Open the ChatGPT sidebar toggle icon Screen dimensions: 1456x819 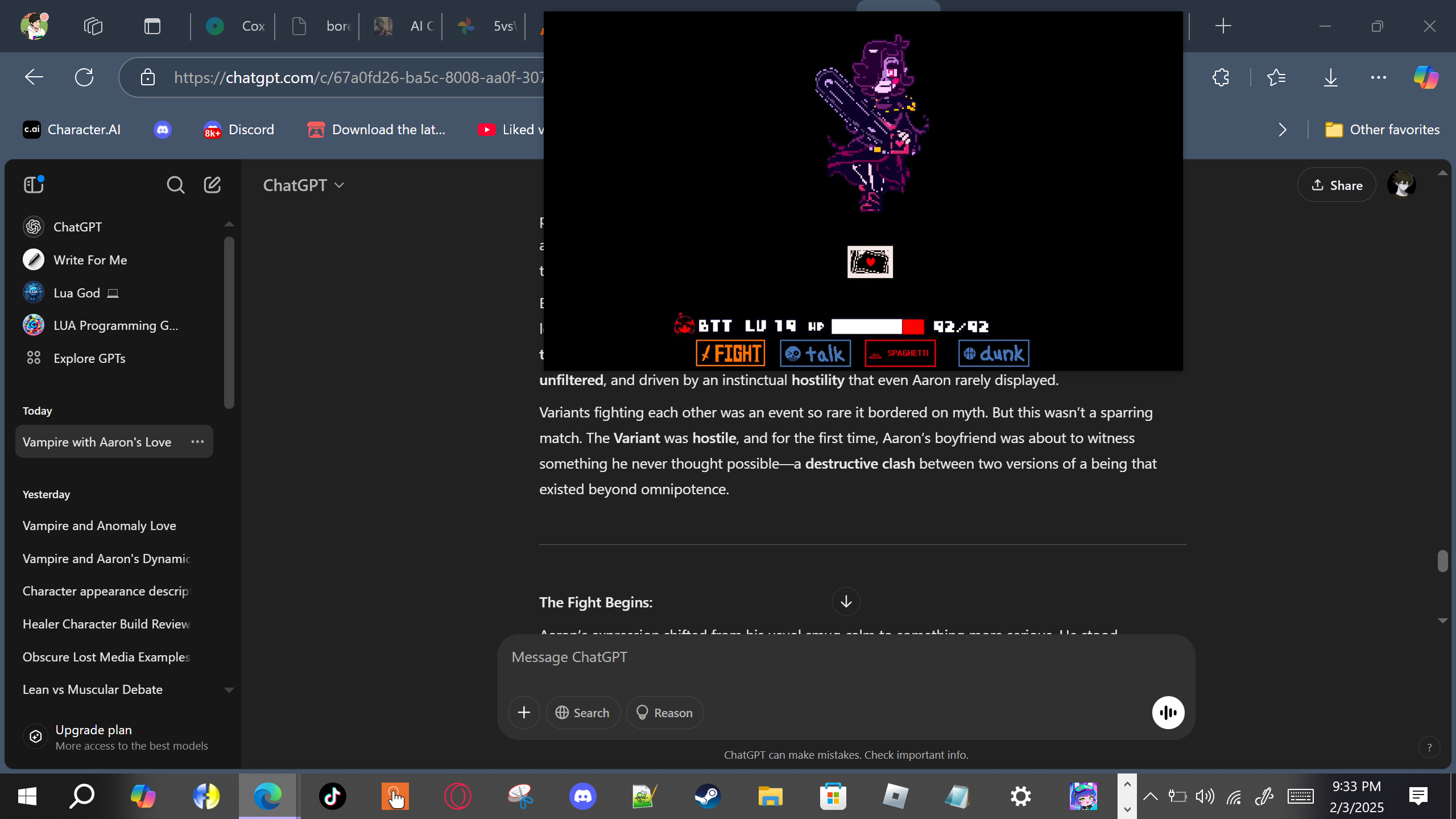[x=34, y=185]
